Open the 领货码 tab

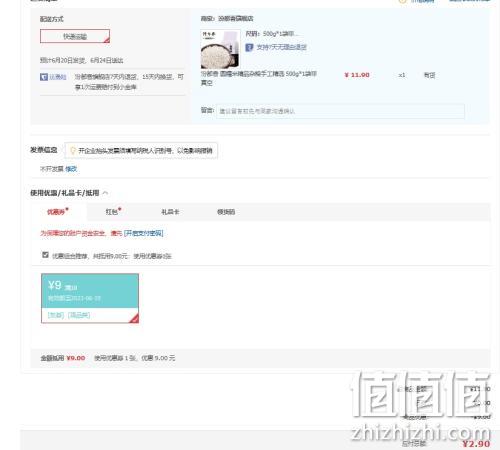(x=226, y=212)
